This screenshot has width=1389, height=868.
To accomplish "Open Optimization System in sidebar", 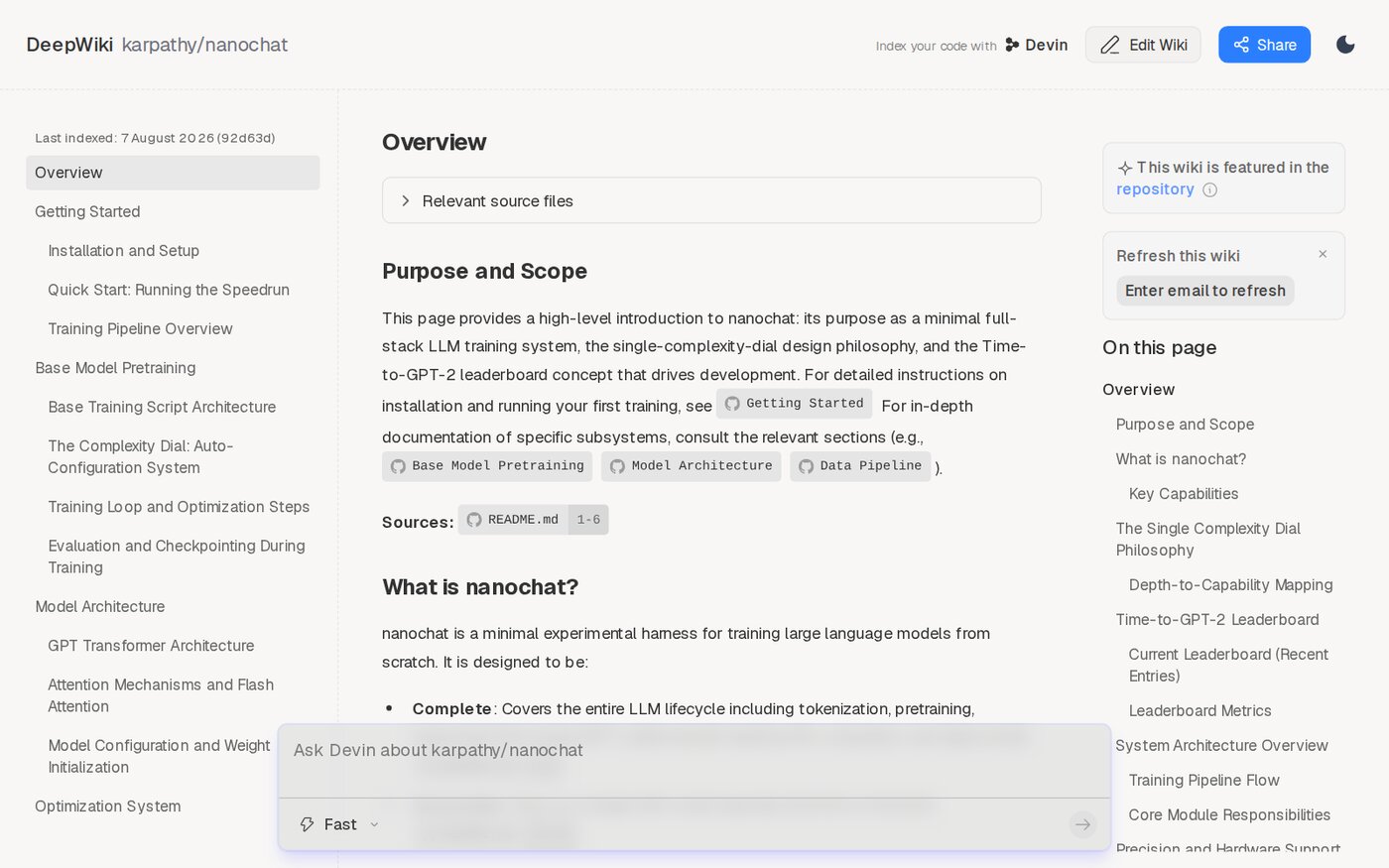I will (x=108, y=806).
